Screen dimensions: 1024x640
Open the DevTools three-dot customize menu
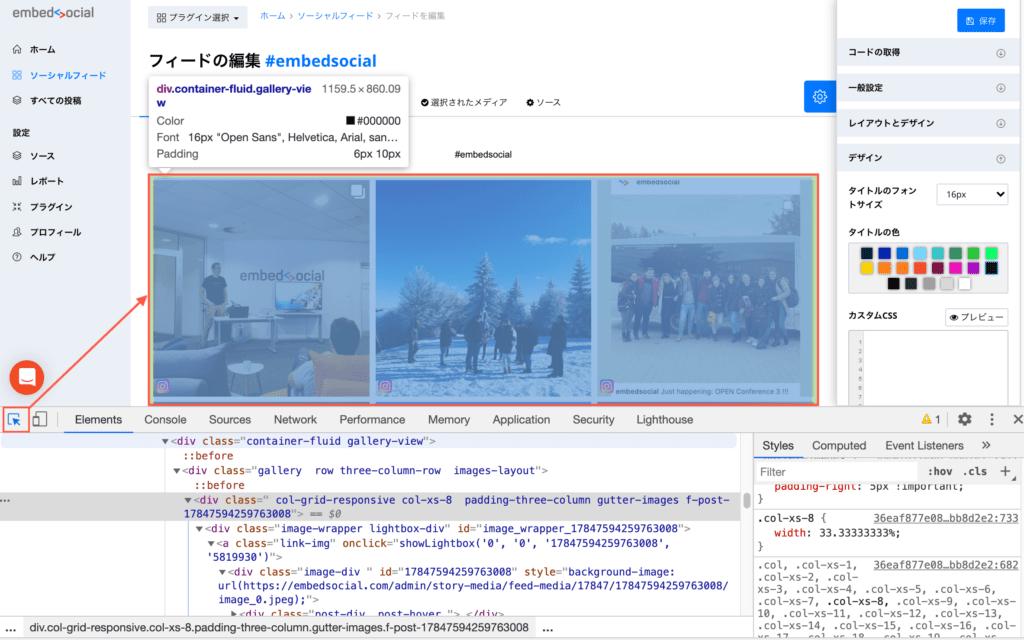click(991, 419)
